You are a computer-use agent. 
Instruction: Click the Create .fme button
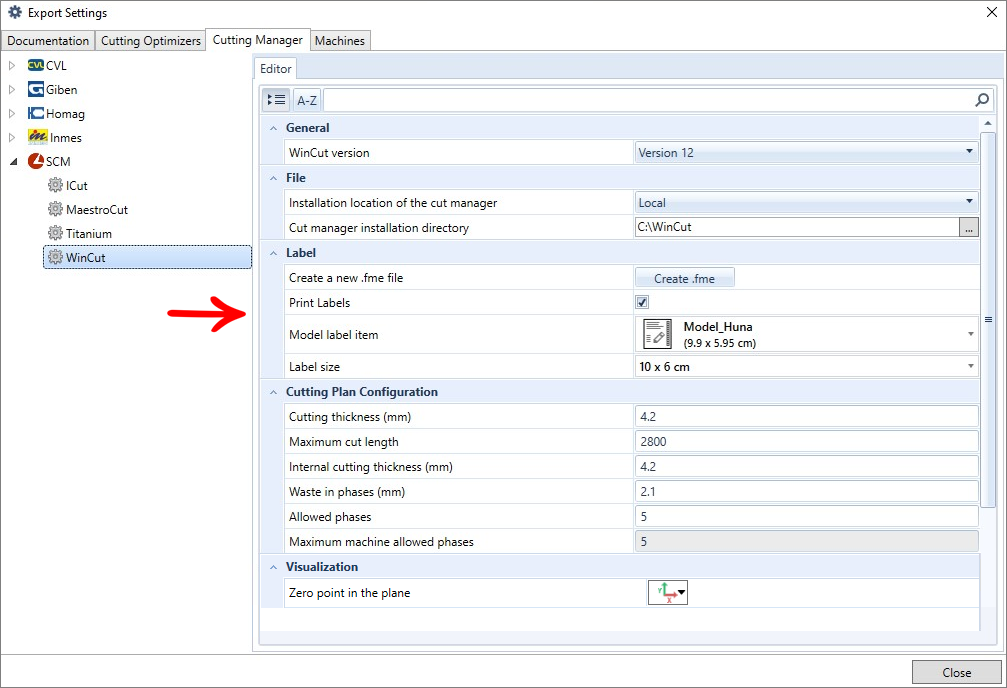(685, 278)
